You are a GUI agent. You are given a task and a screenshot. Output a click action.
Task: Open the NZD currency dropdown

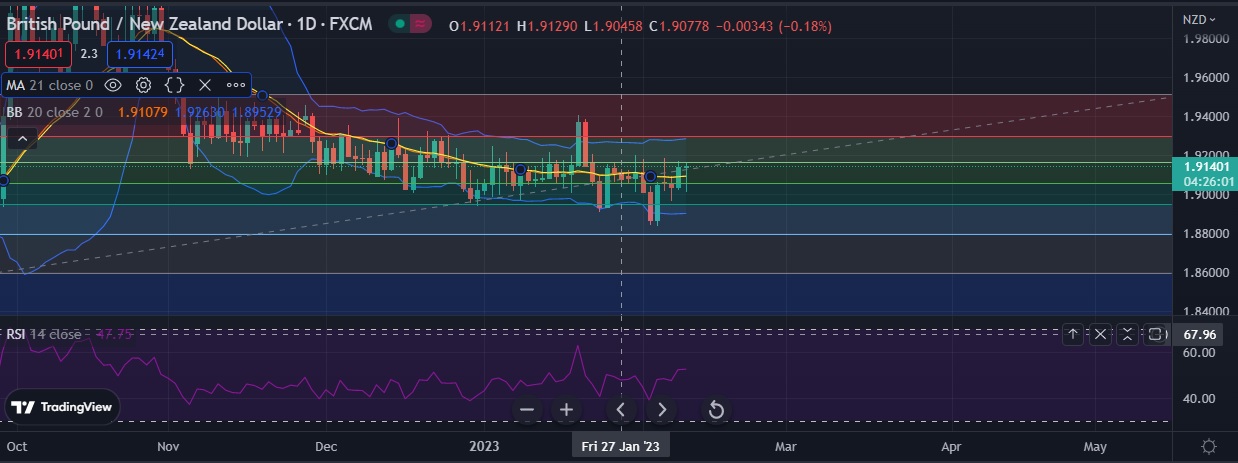pyautogui.click(x=1199, y=19)
